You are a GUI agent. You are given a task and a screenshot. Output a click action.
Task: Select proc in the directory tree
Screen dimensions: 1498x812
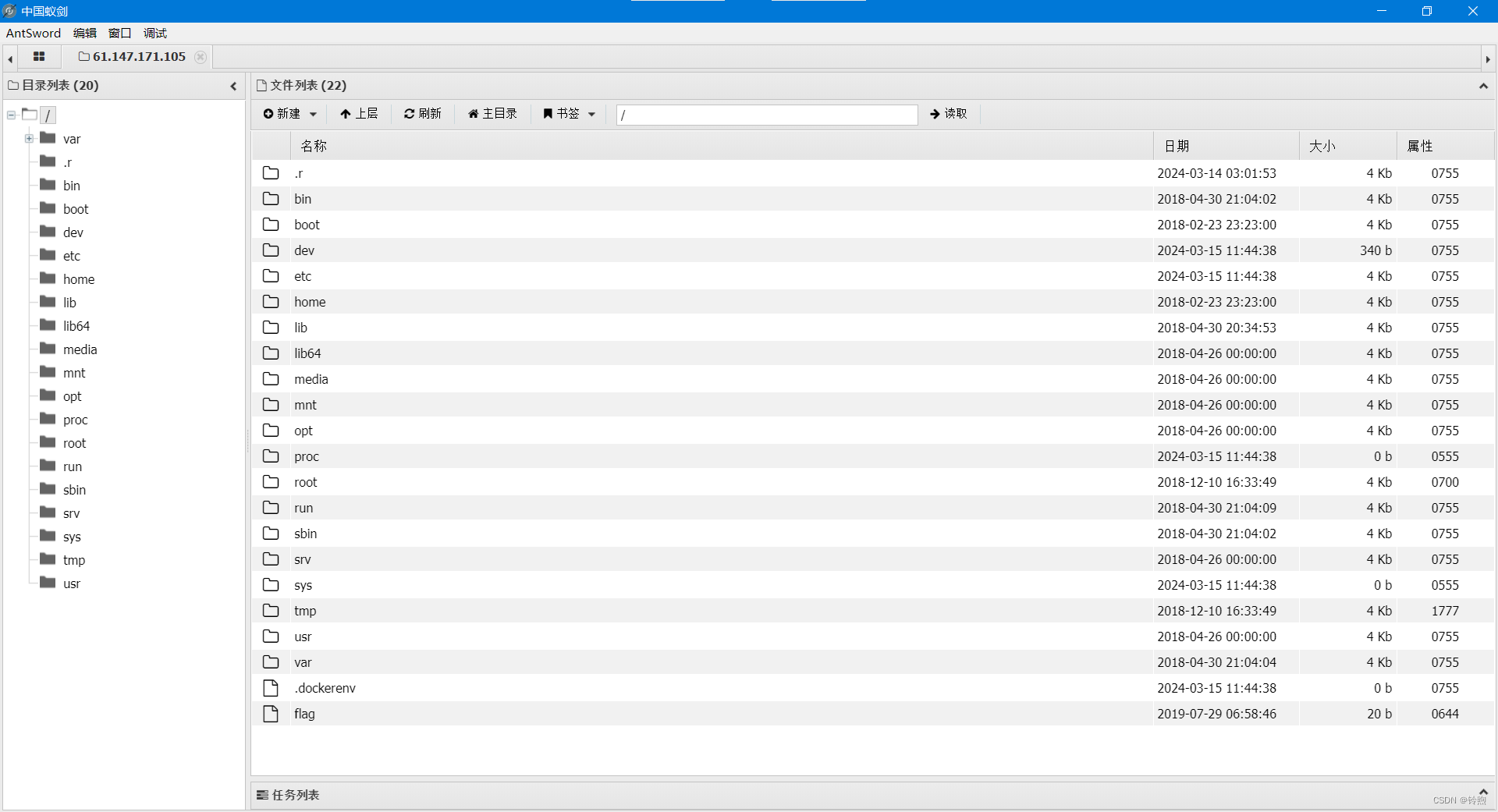(75, 420)
